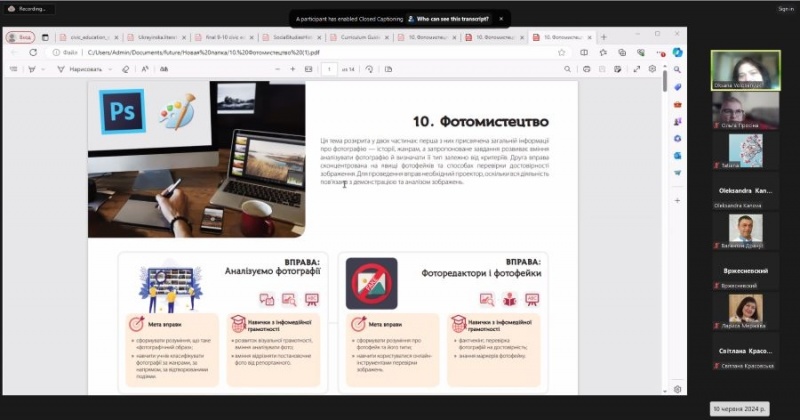Click the zoom in plus button
800x420 pixels.
[x=293, y=69]
